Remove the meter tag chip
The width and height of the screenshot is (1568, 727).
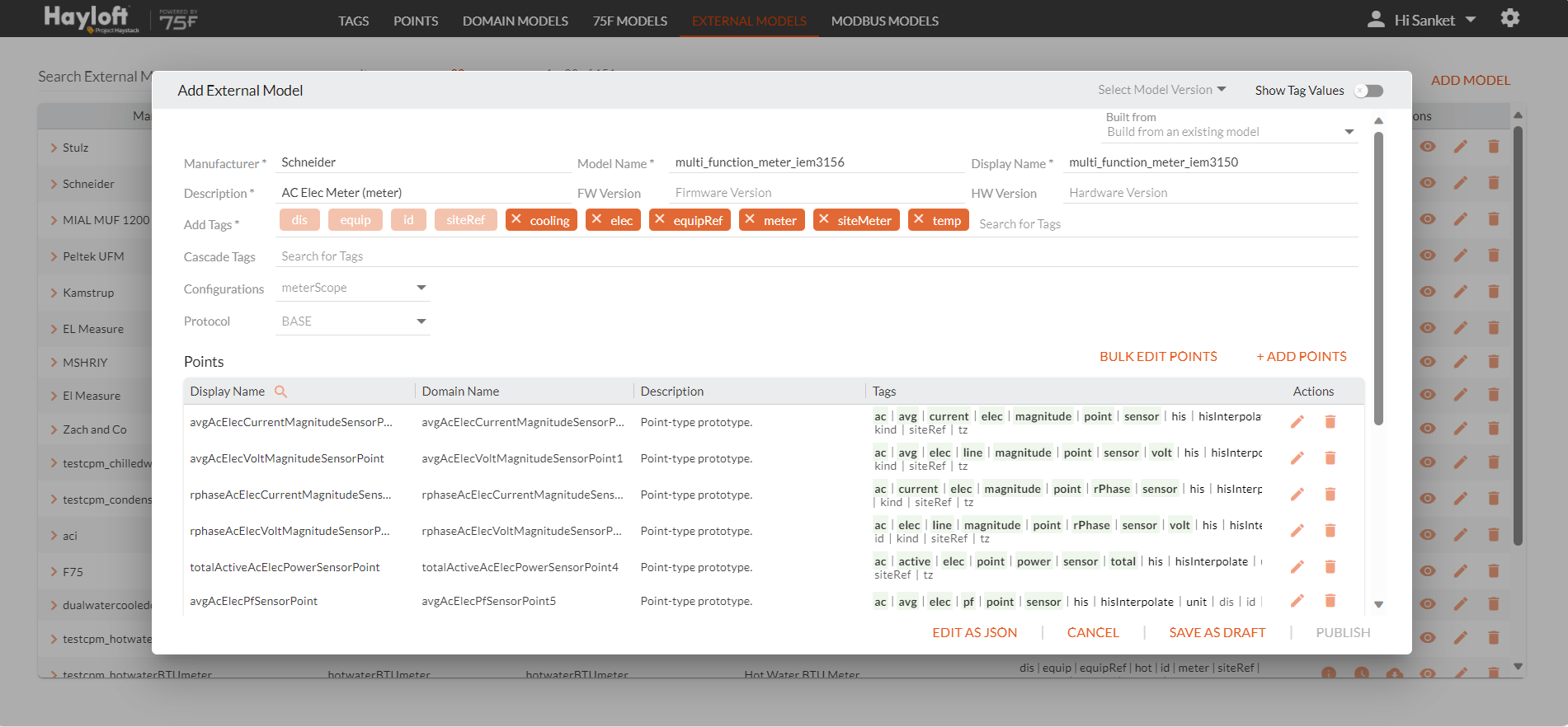point(750,219)
